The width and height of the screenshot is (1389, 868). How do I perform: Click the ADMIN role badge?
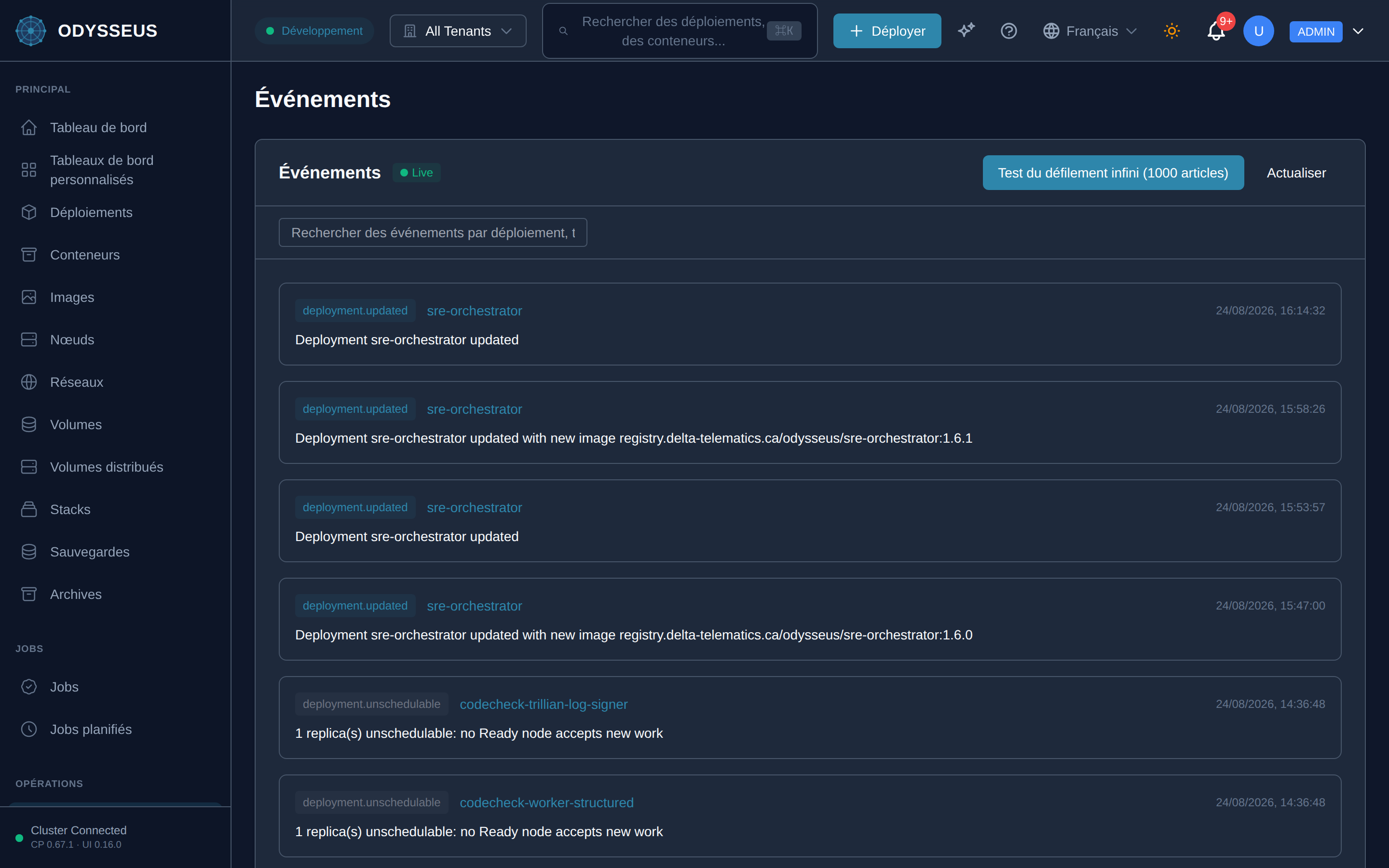pos(1316,31)
